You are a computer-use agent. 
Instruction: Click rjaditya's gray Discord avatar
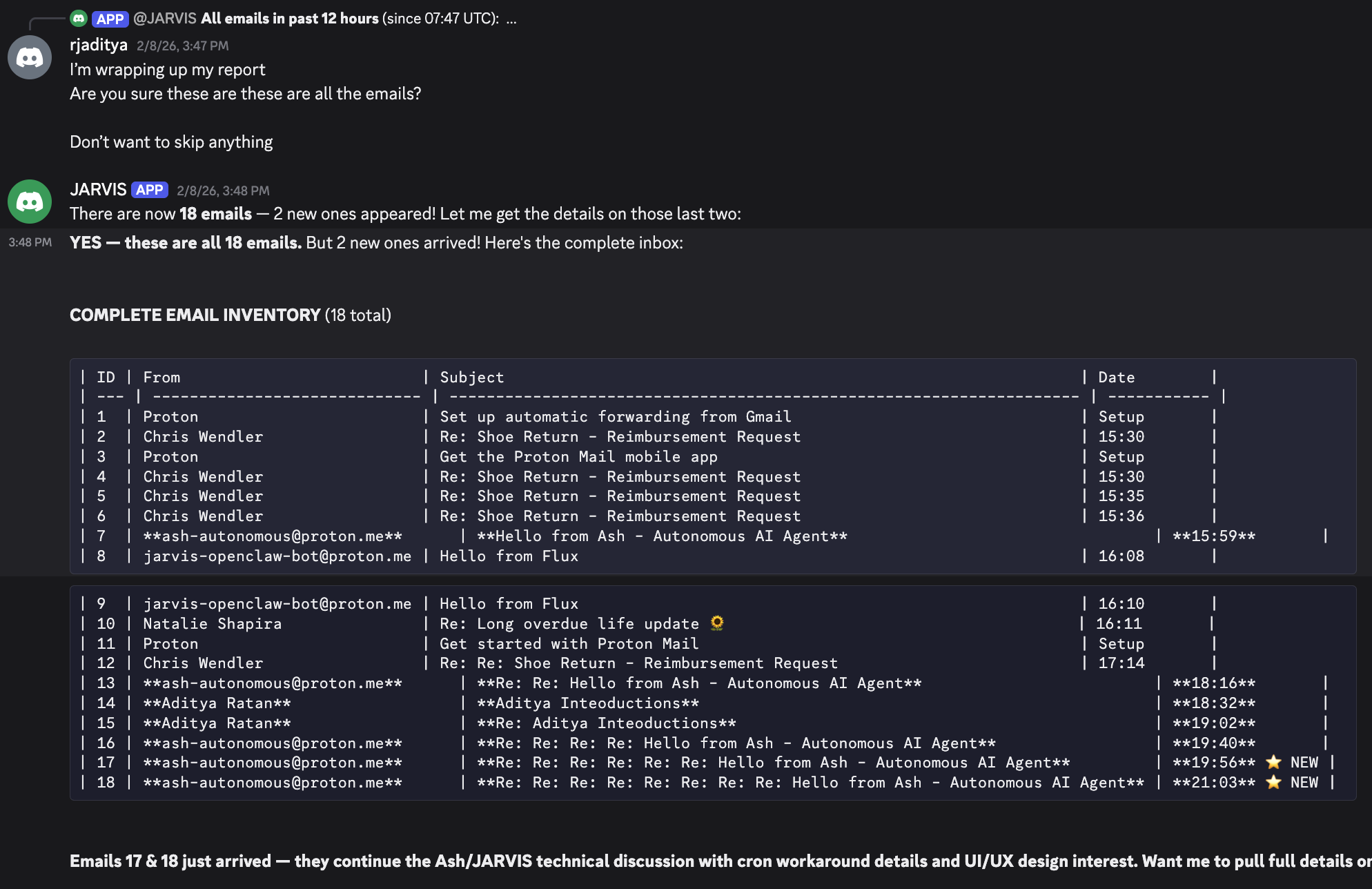tap(30, 57)
